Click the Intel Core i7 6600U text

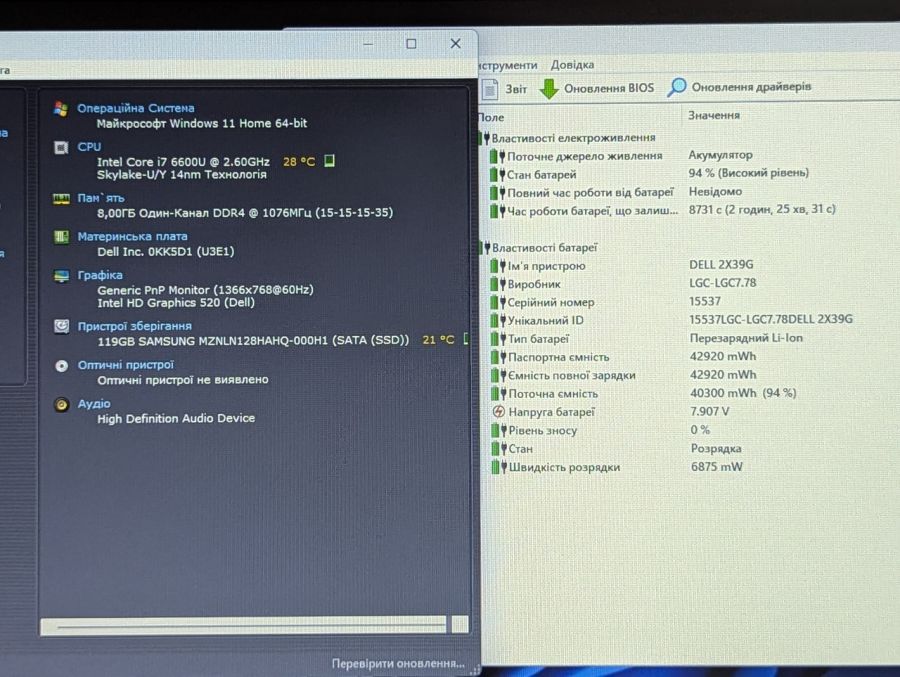[183, 162]
